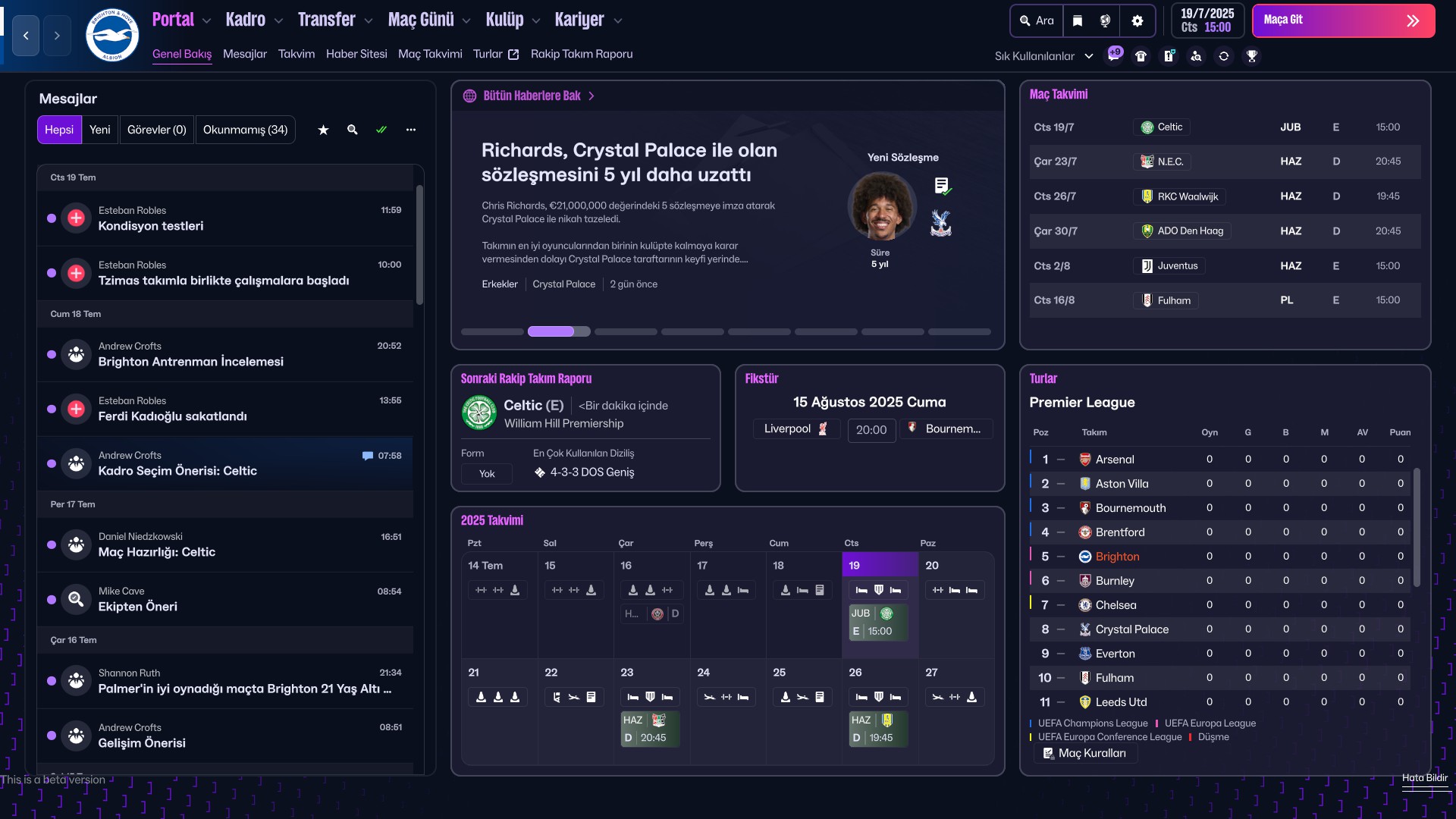Image resolution: width=1456 pixels, height=819 pixels.
Task: Click the shortcut icon with the exclamation mark
Action: coord(1169,56)
